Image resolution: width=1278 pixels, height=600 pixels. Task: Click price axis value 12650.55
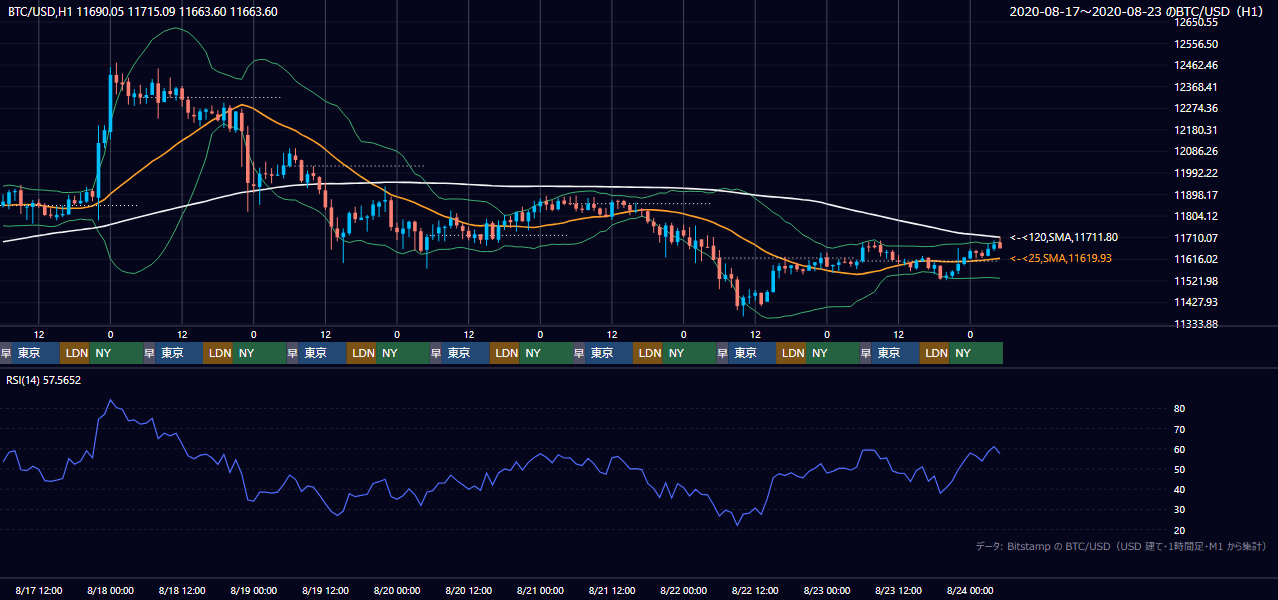click(x=1195, y=22)
